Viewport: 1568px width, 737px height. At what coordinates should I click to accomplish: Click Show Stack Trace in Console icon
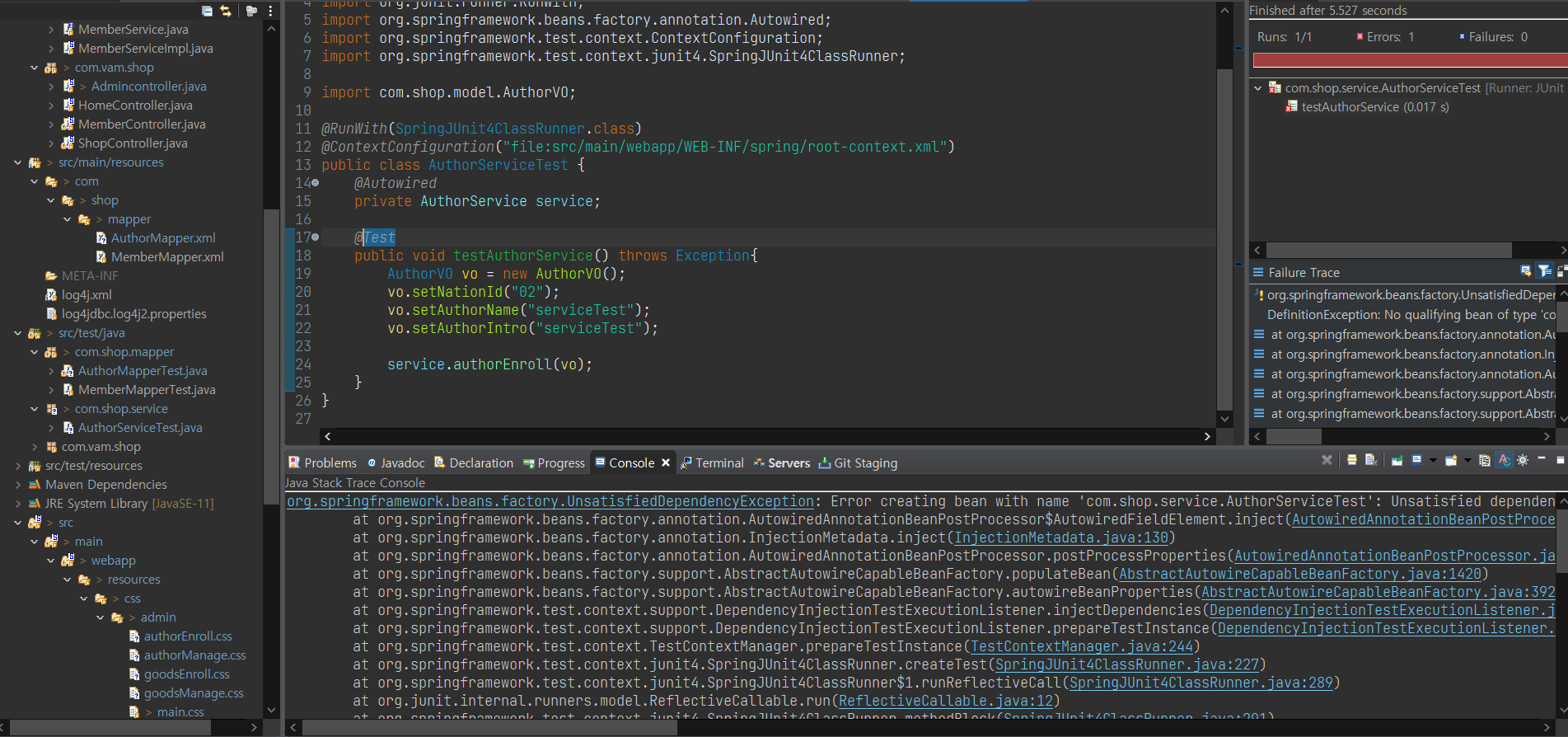(1526, 271)
